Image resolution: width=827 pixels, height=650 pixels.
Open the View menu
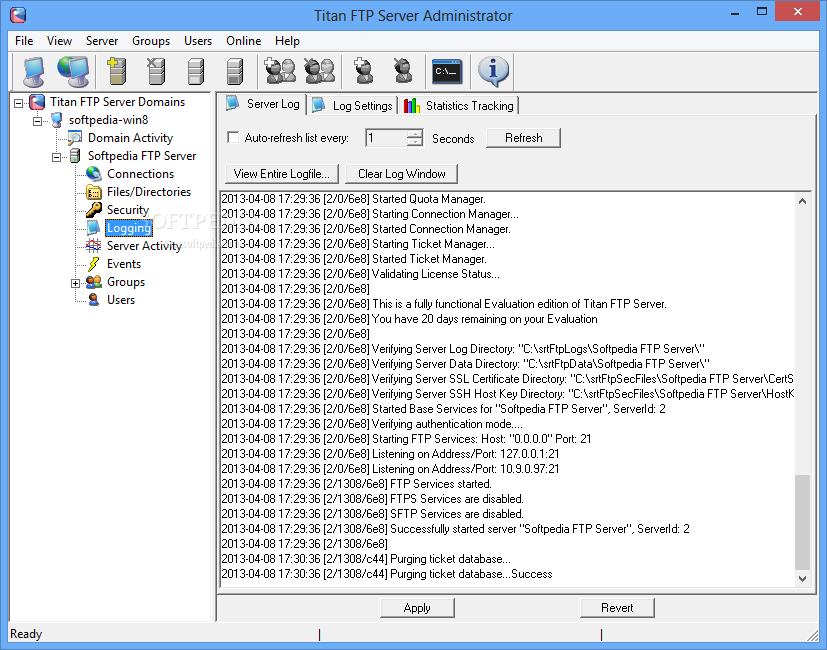(x=59, y=41)
